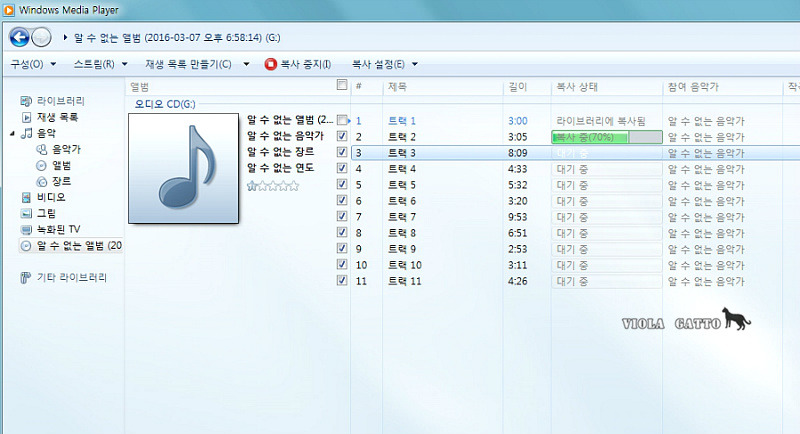The width and height of the screenshot is (800, 434).
Task: Click the 라이브러리에 복사됨 status text
Action: point(601,121)
